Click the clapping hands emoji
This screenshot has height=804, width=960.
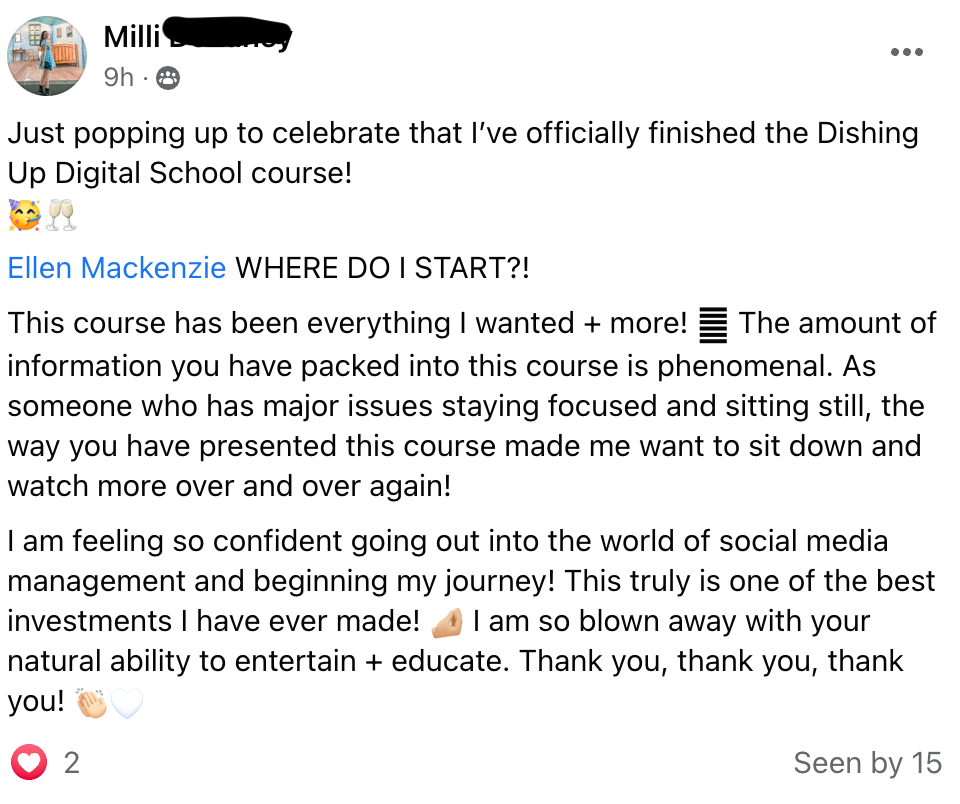click(92, 704)
